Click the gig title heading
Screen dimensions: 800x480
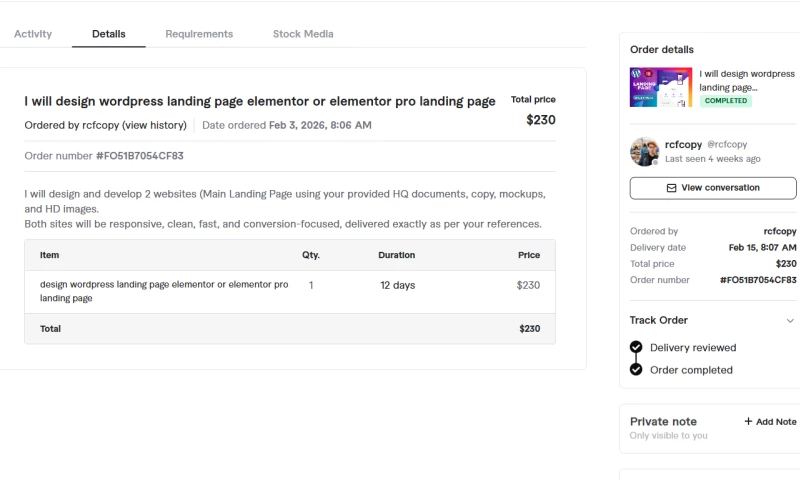(x=260, y=101)
